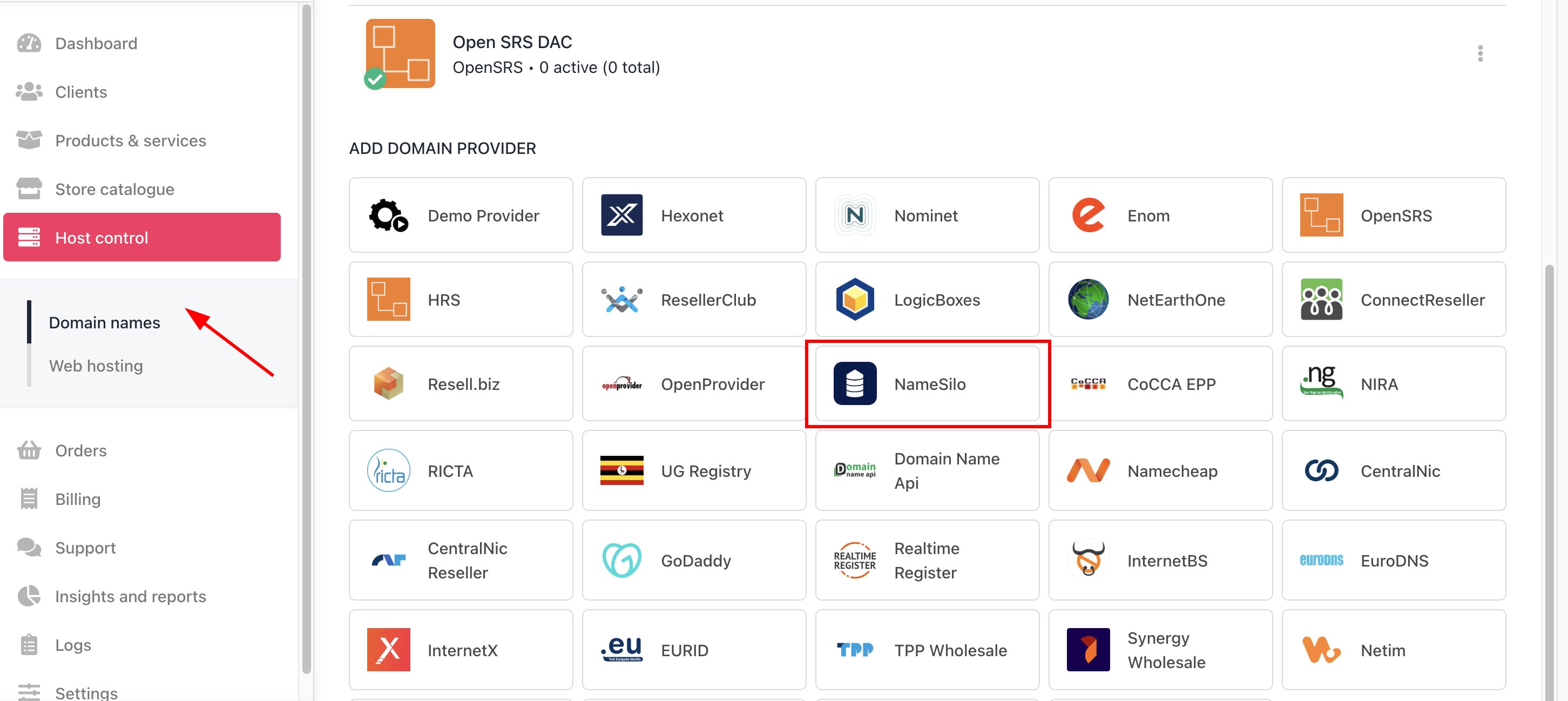
Task: Open the Open SRS DAC provider entry
Action: click(927, 54)
